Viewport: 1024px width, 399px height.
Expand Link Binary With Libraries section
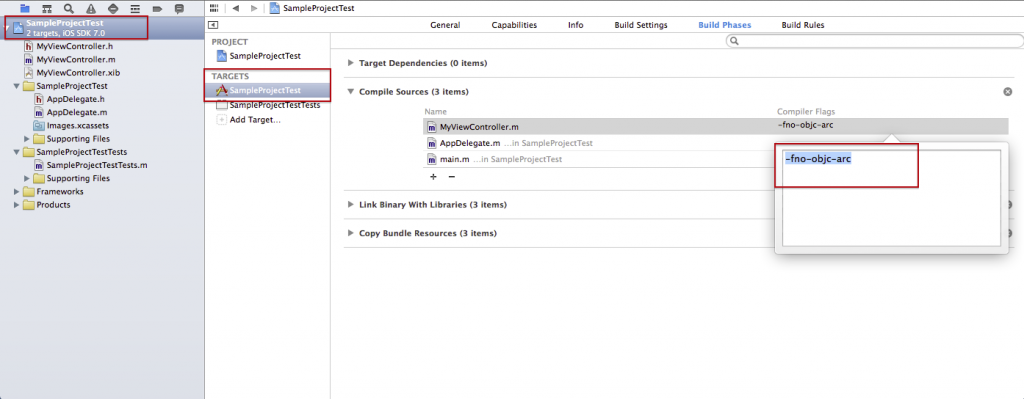pyautogui.click(x=351, y=204)
